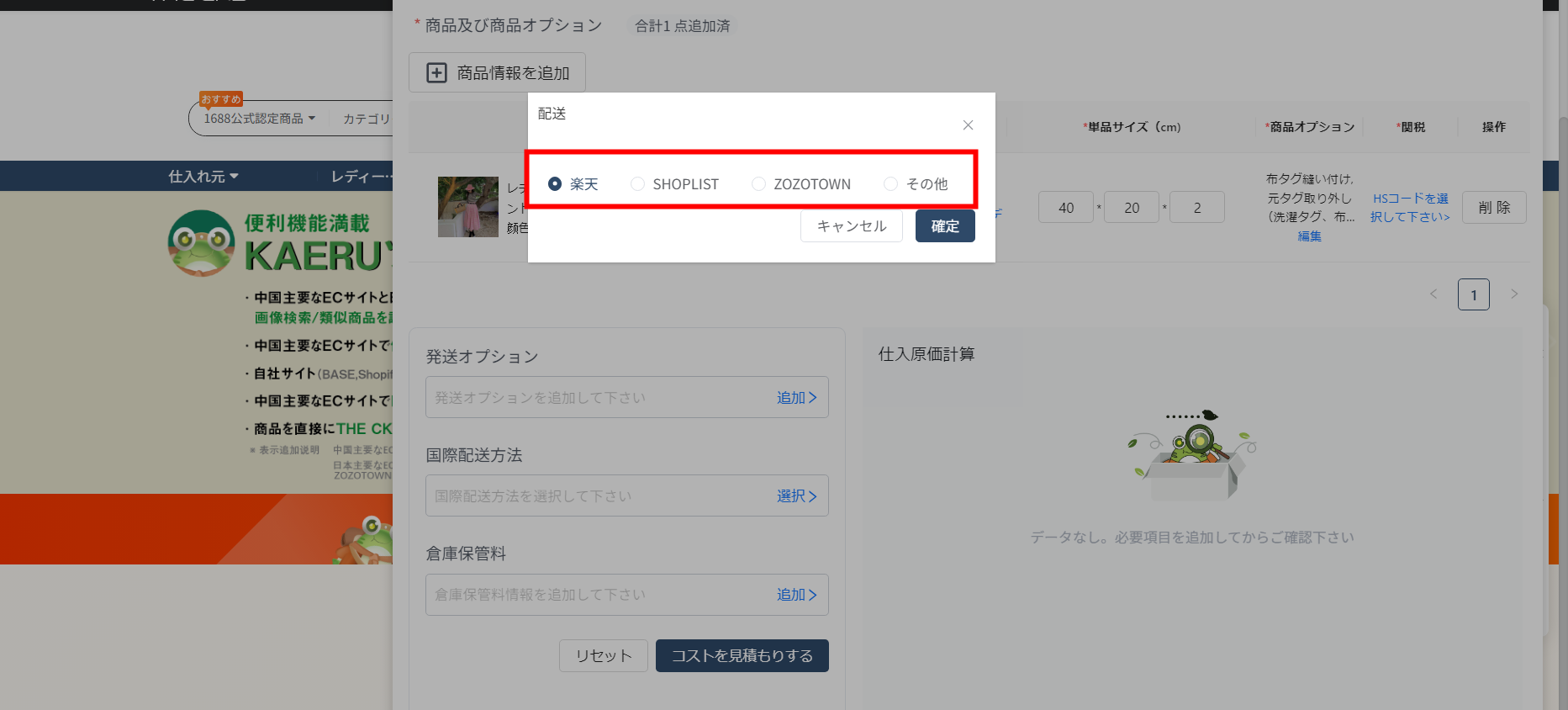Click 仕入原価計算 heading text
The height and width of the screenshot is (710, 1568).
click(x=927, y=354)
